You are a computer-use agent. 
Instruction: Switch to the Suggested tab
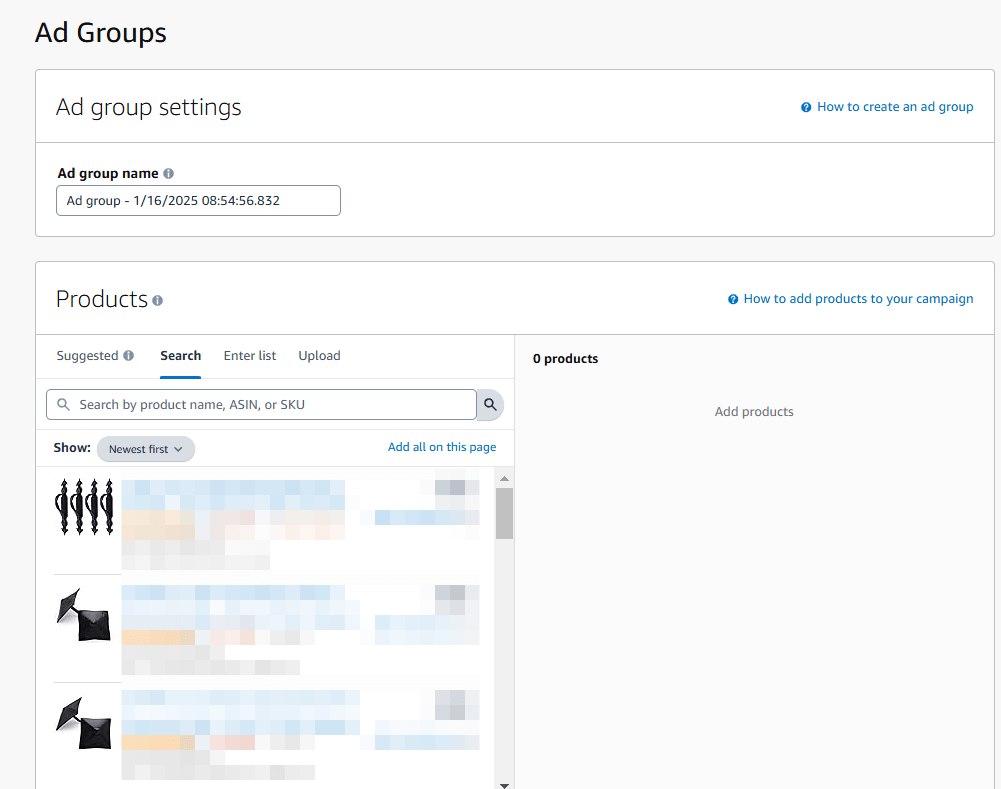(87, 356)
